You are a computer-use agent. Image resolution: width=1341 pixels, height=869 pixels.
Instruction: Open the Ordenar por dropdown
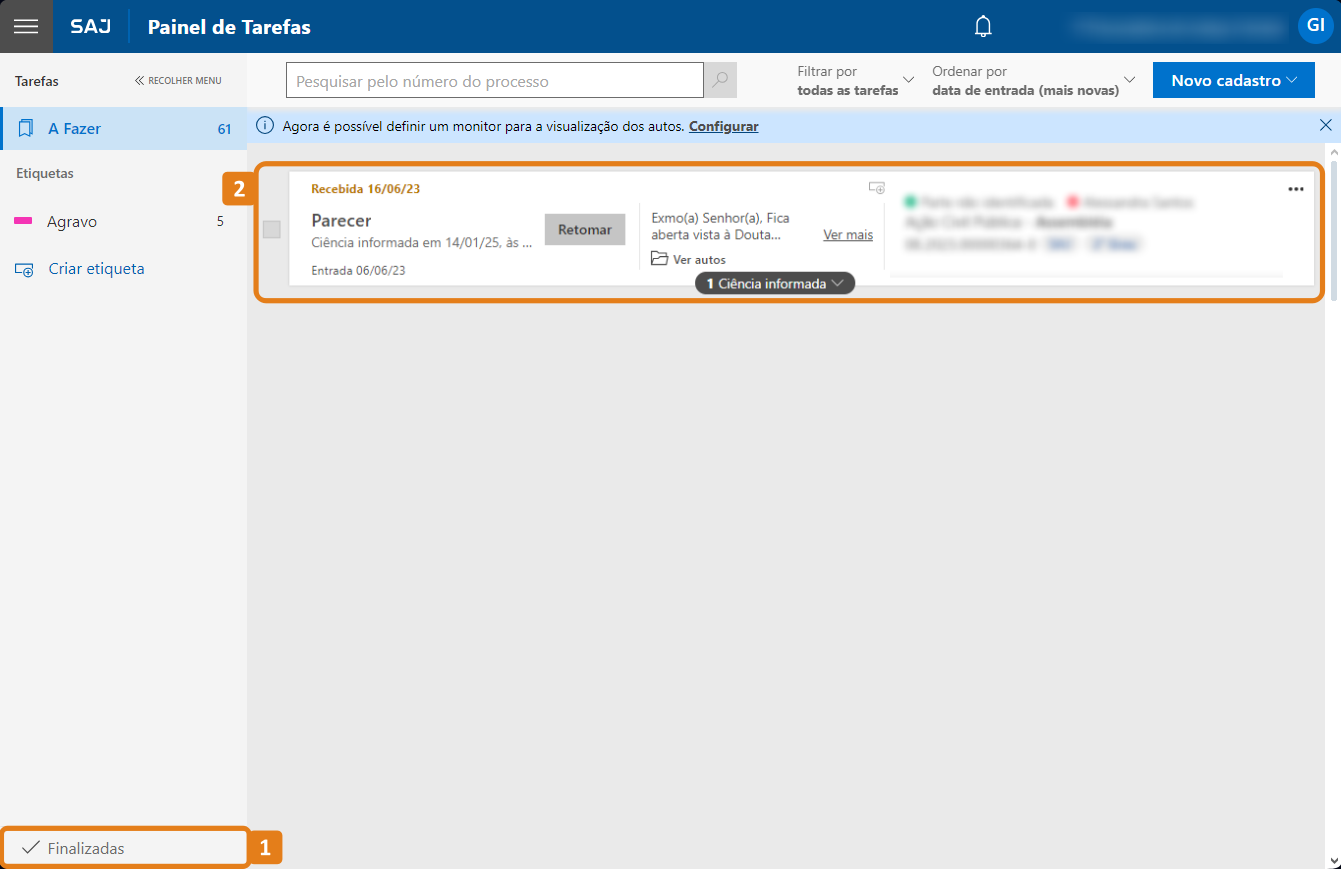pyautogui.click(x=1034, y=81)
